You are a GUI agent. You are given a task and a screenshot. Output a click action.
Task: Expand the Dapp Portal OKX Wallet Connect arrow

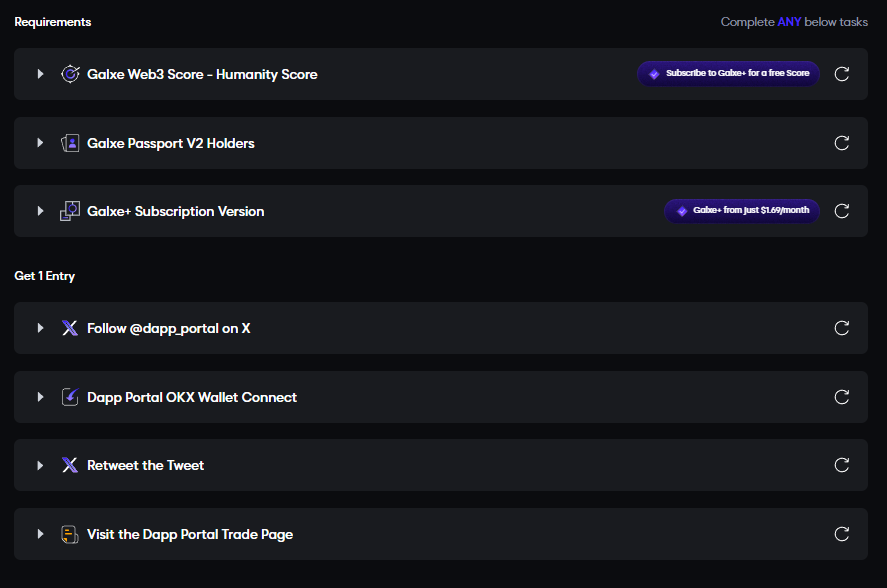pyautogui.click(x=40, y=397)
